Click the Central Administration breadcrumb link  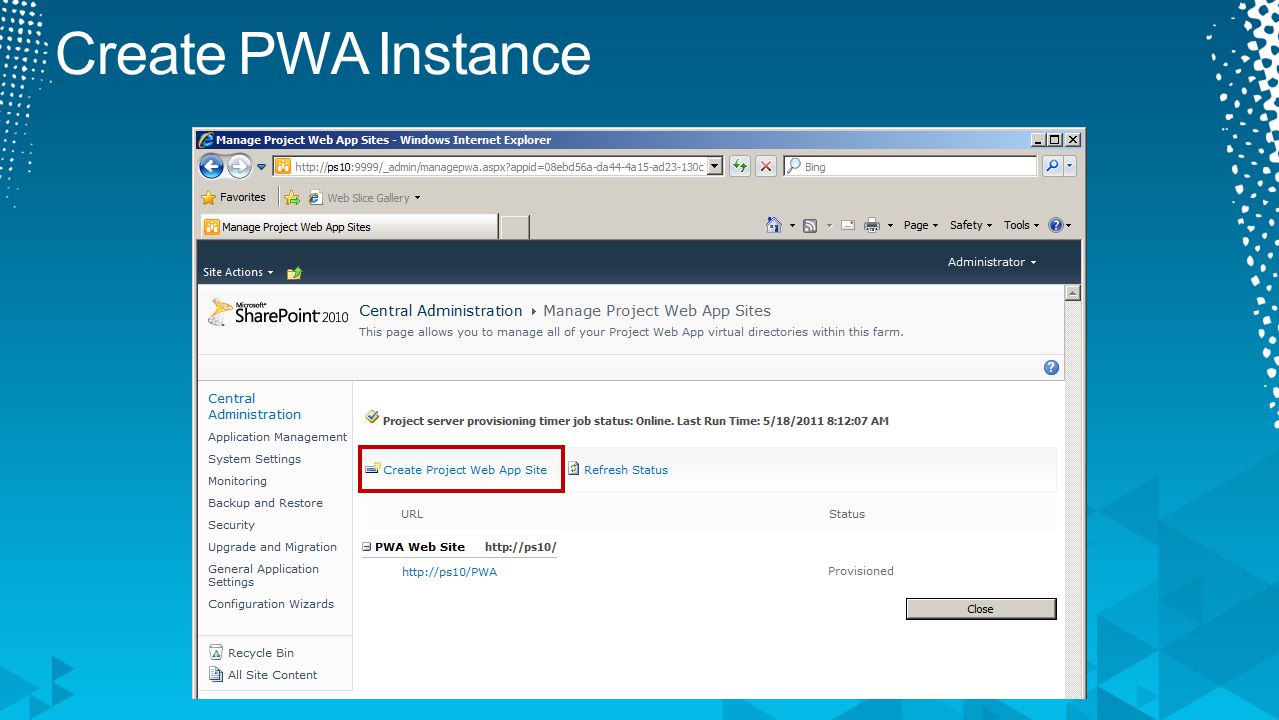[x=441, y=311]
